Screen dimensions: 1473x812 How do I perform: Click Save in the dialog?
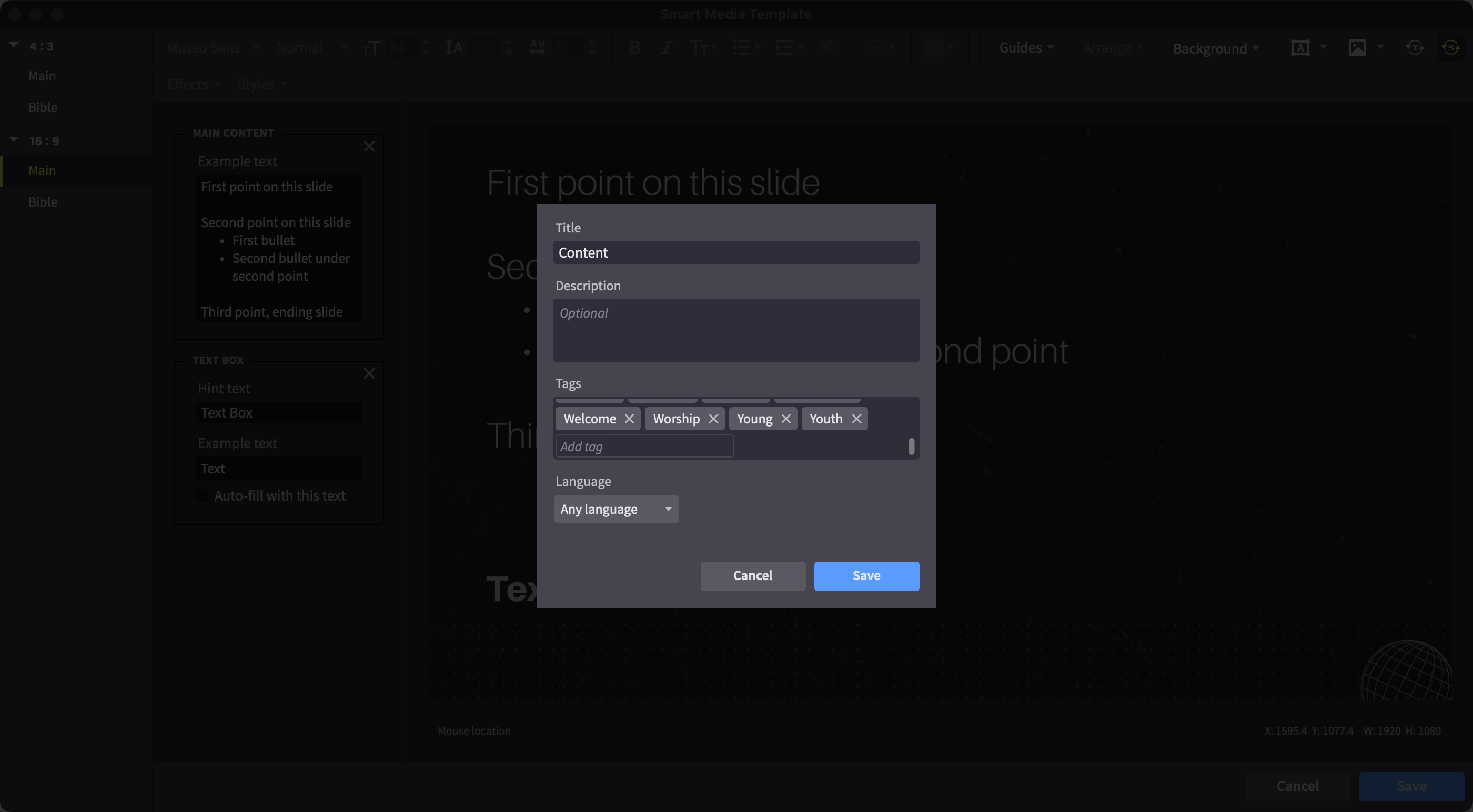(x=866, y=576)
